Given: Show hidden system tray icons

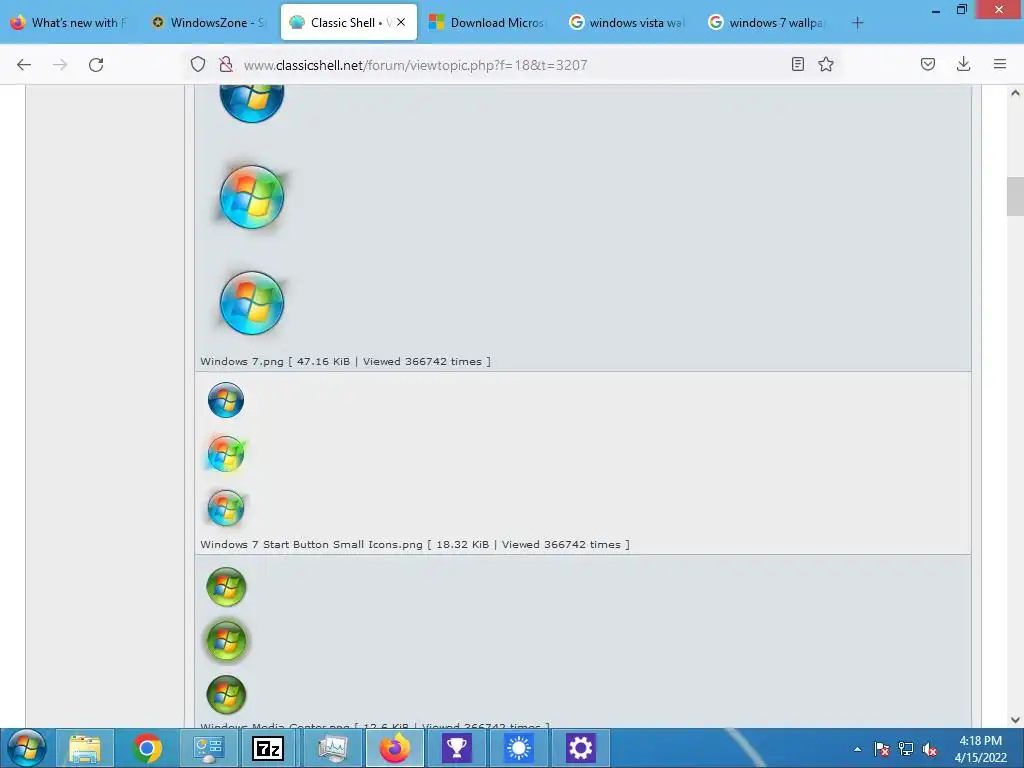Looking at the screenshot, I should point(857,749).
